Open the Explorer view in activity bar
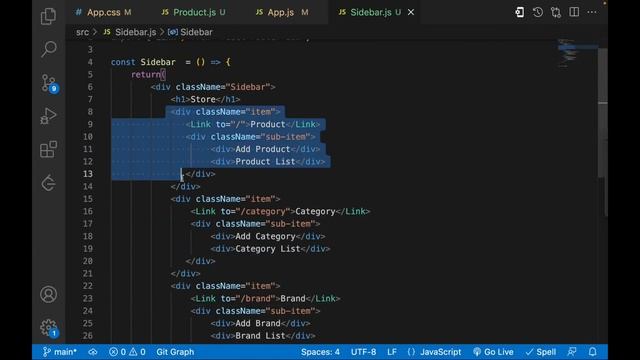The height and width of the screenshot is (360, 640). click(x=49, y=16)
